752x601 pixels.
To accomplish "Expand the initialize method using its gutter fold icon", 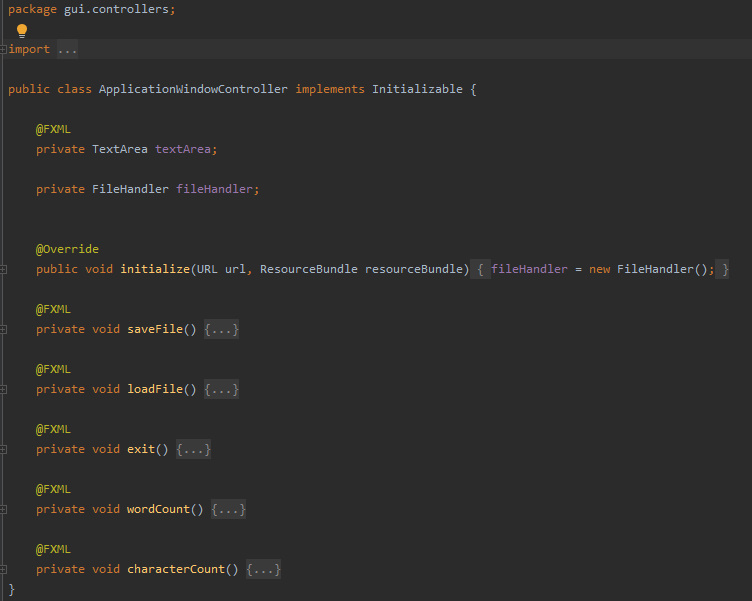I will pyautogui.click(x=4, y=269).
